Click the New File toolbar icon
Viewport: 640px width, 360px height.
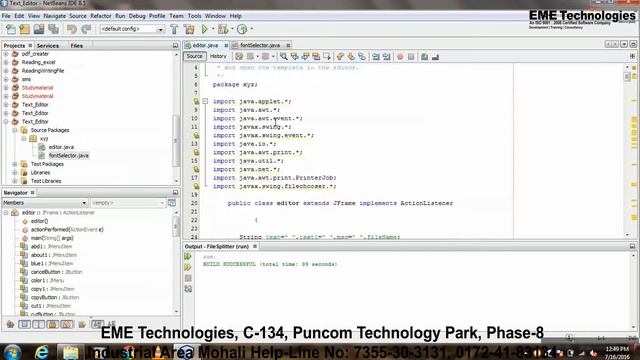coord(11,29)
